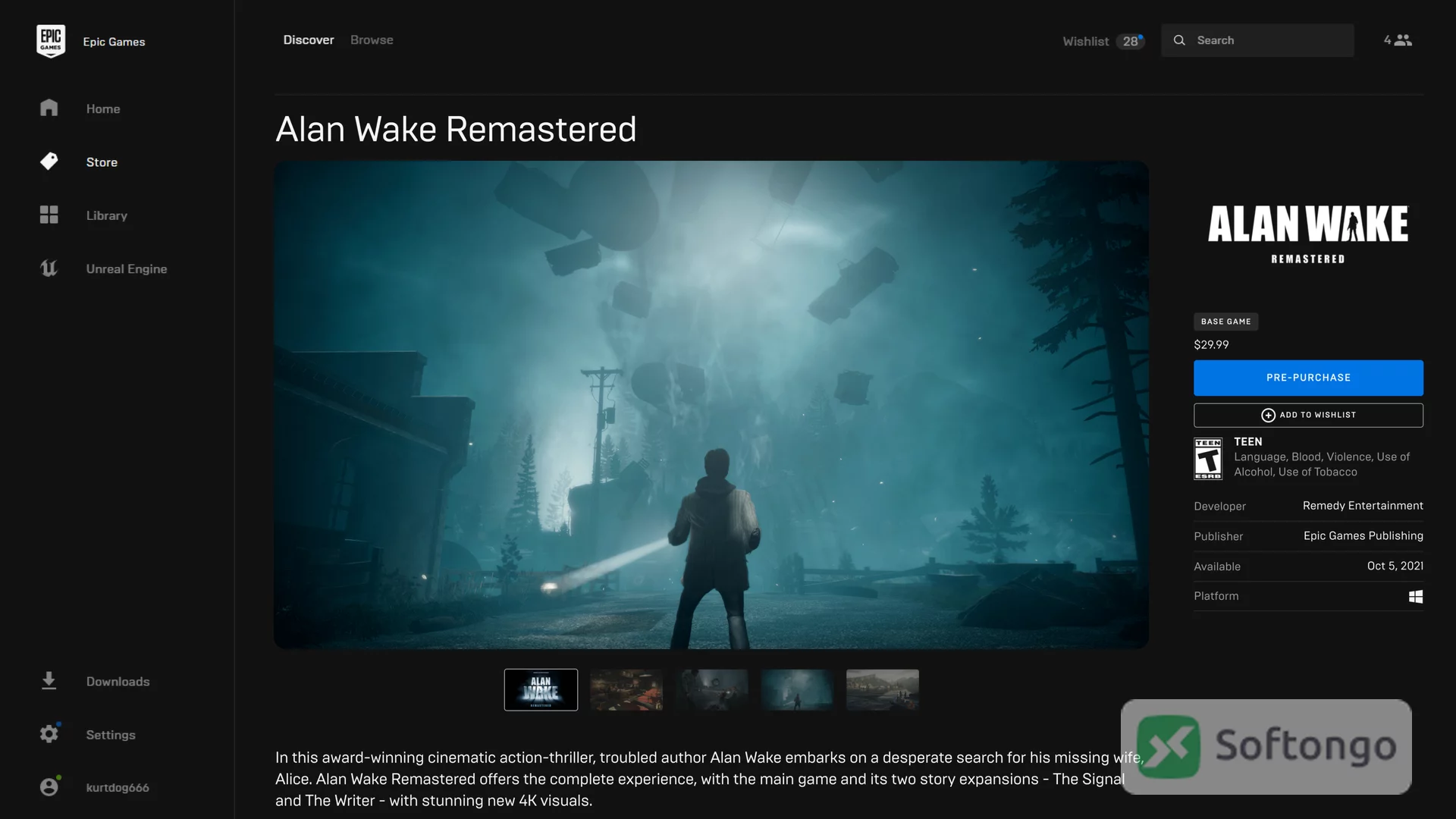This screenshot has height=819, width=1456.
Task: Click the Alan Wake Remastered logo artwork
Action: pos(1308,234)
